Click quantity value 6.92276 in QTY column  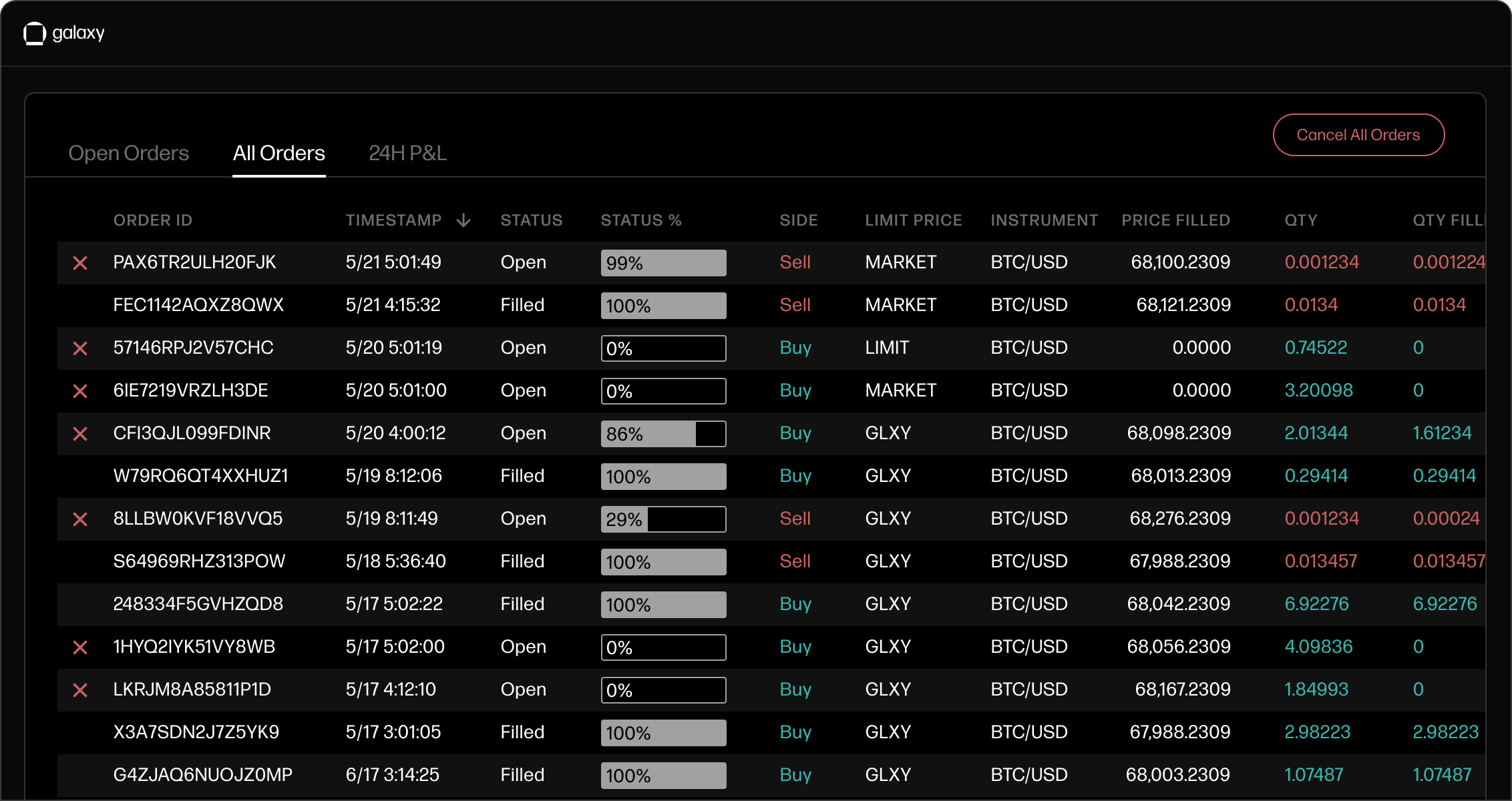(x=1317, y=604)
